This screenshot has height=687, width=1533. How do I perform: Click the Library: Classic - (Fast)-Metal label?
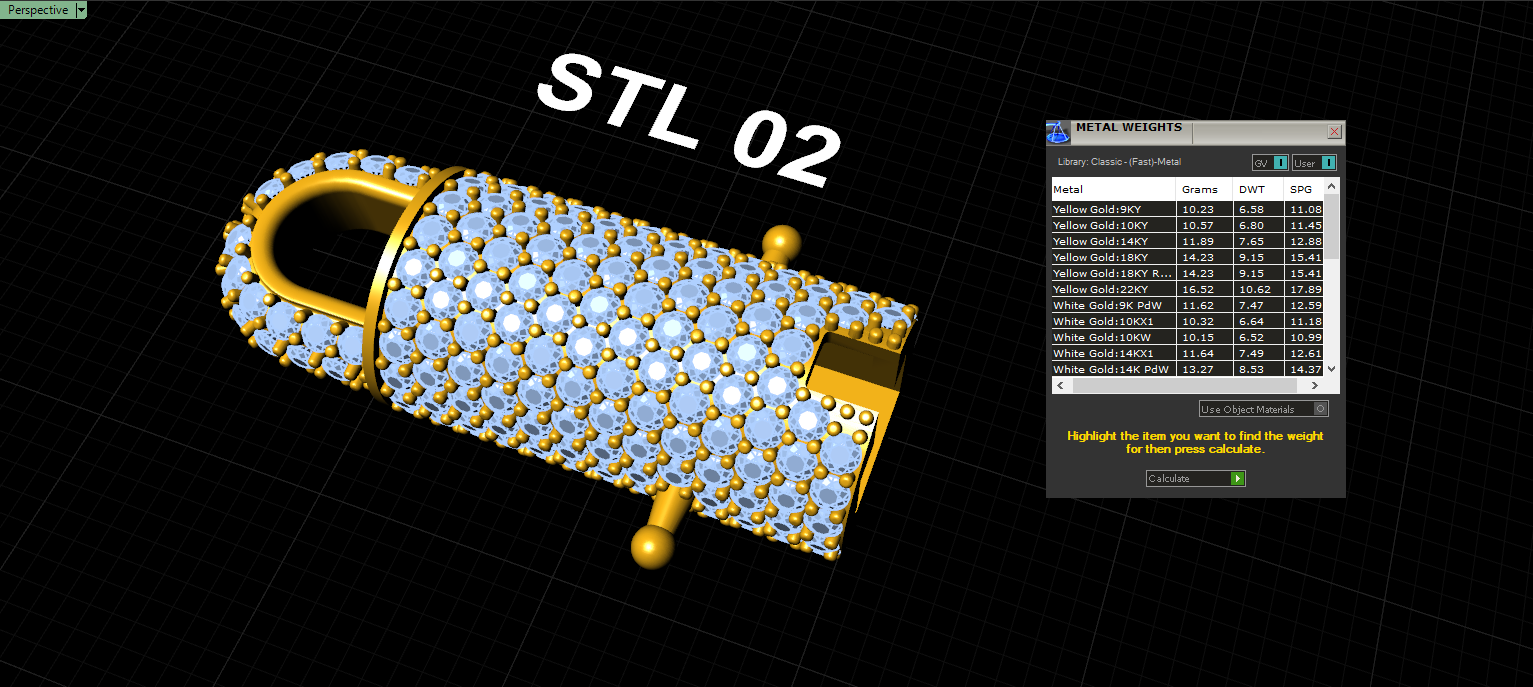(1120, 161)
